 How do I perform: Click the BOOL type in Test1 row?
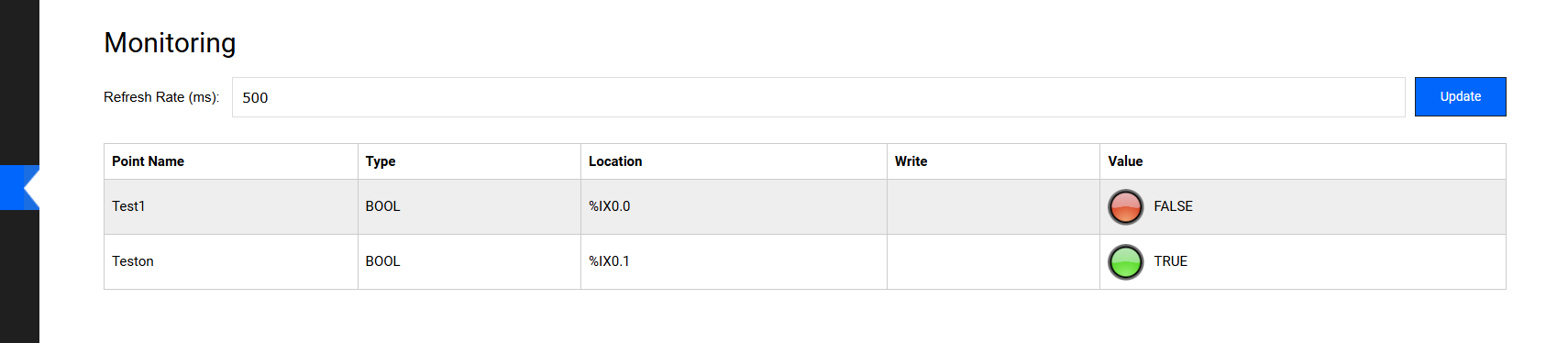click(x=382, y=206)
